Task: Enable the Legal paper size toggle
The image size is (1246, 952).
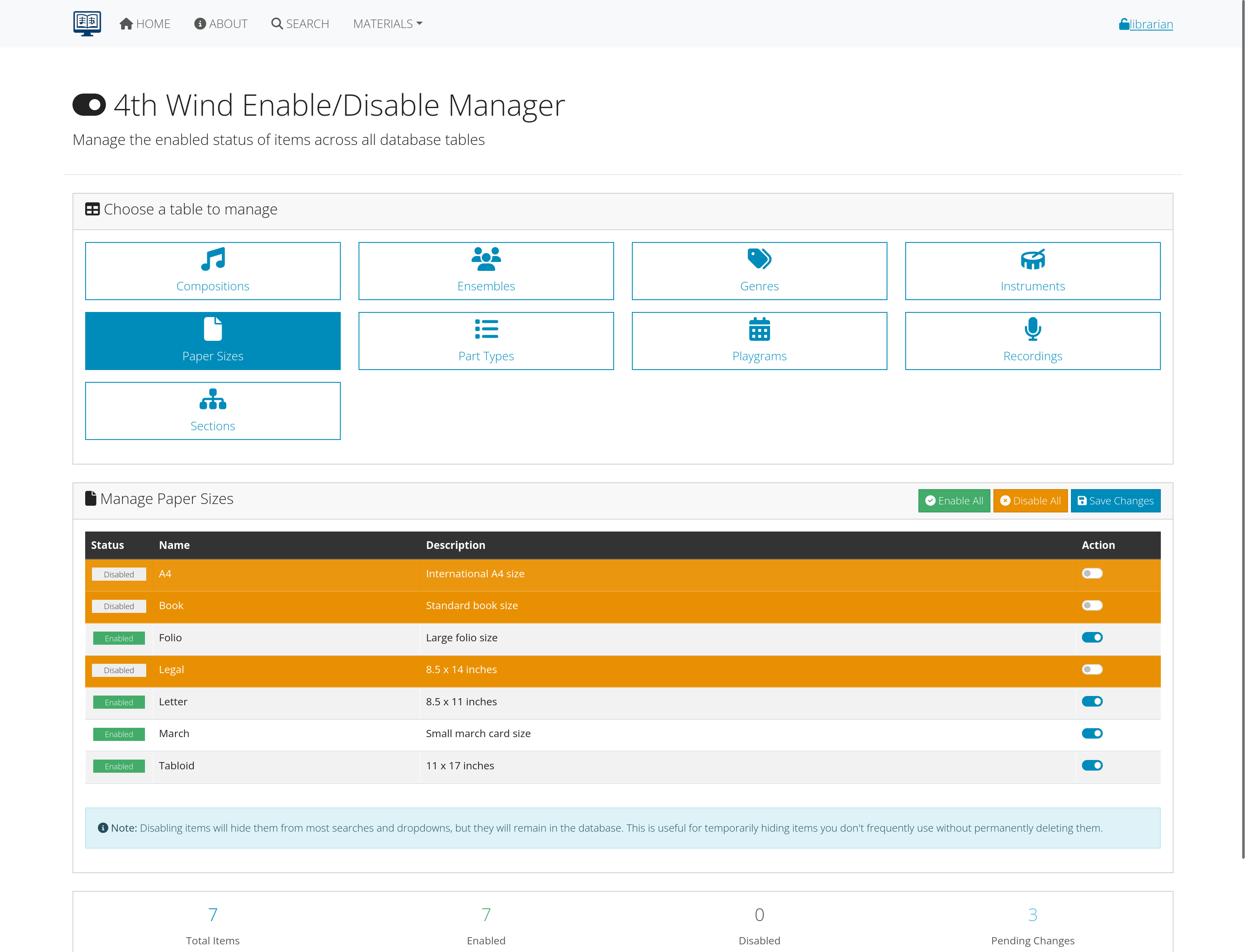Action: coord(1092,669)
